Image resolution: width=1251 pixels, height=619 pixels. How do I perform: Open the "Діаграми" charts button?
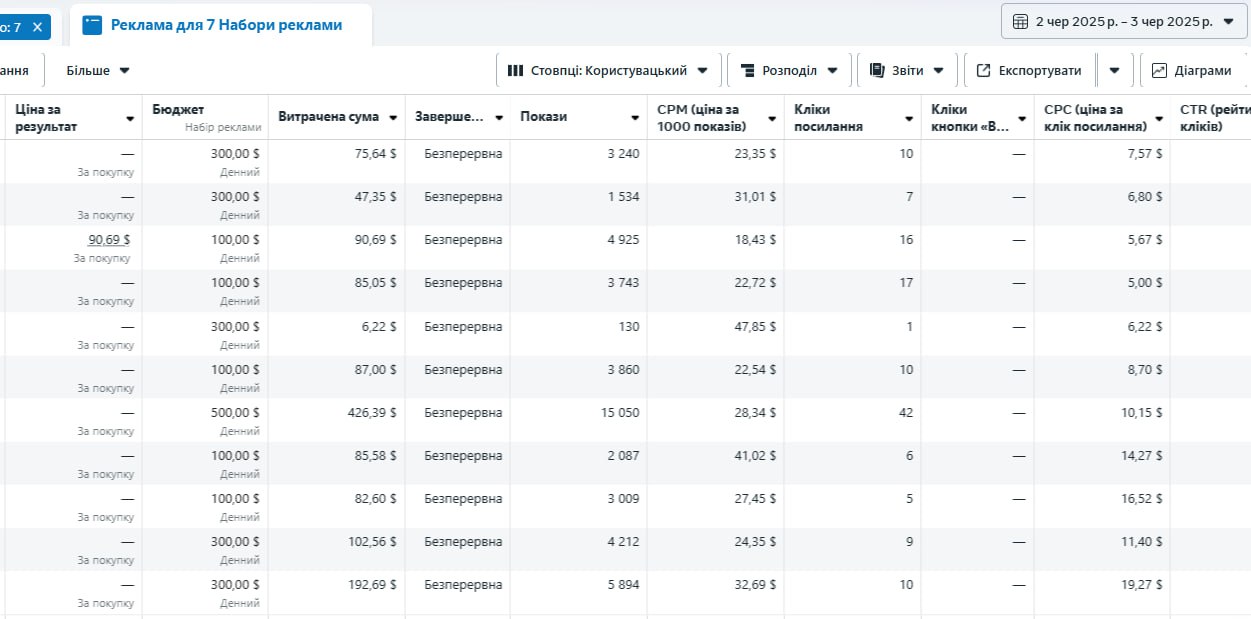[x=1195, y=70]
